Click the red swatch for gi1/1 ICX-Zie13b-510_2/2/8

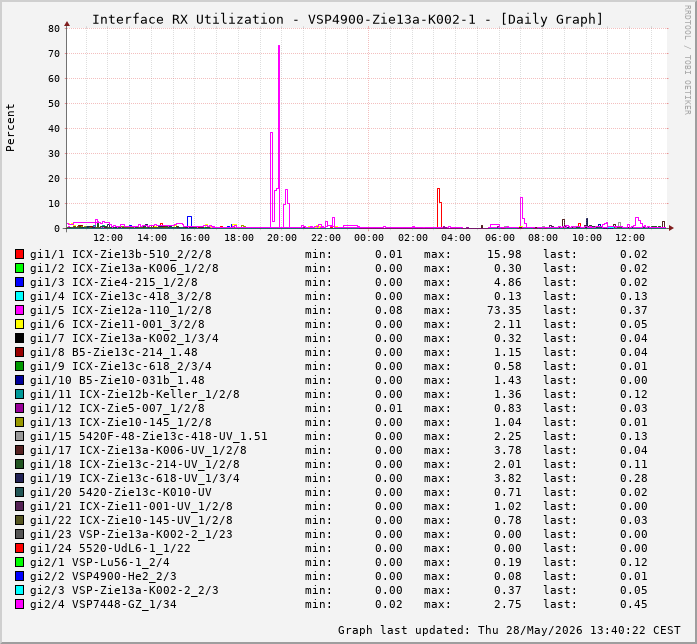pos(19,254)
